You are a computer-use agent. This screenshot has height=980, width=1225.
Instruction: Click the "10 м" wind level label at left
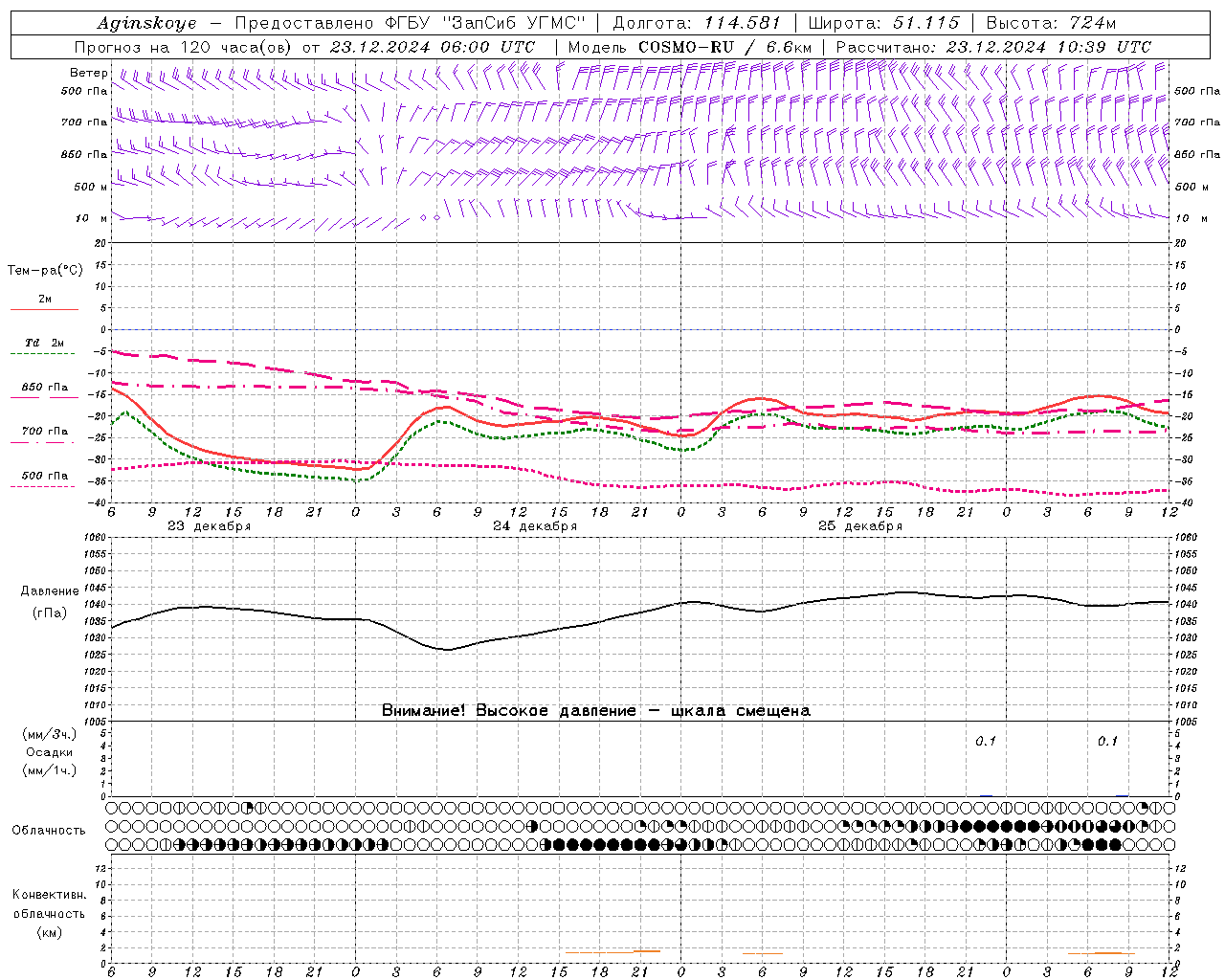pyautogui.click(x=92, y=218)
